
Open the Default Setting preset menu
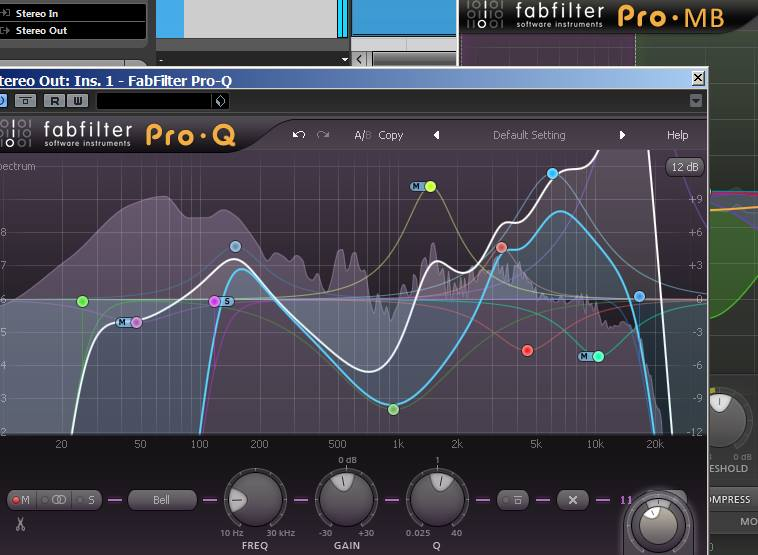click(x=529, y=135)
